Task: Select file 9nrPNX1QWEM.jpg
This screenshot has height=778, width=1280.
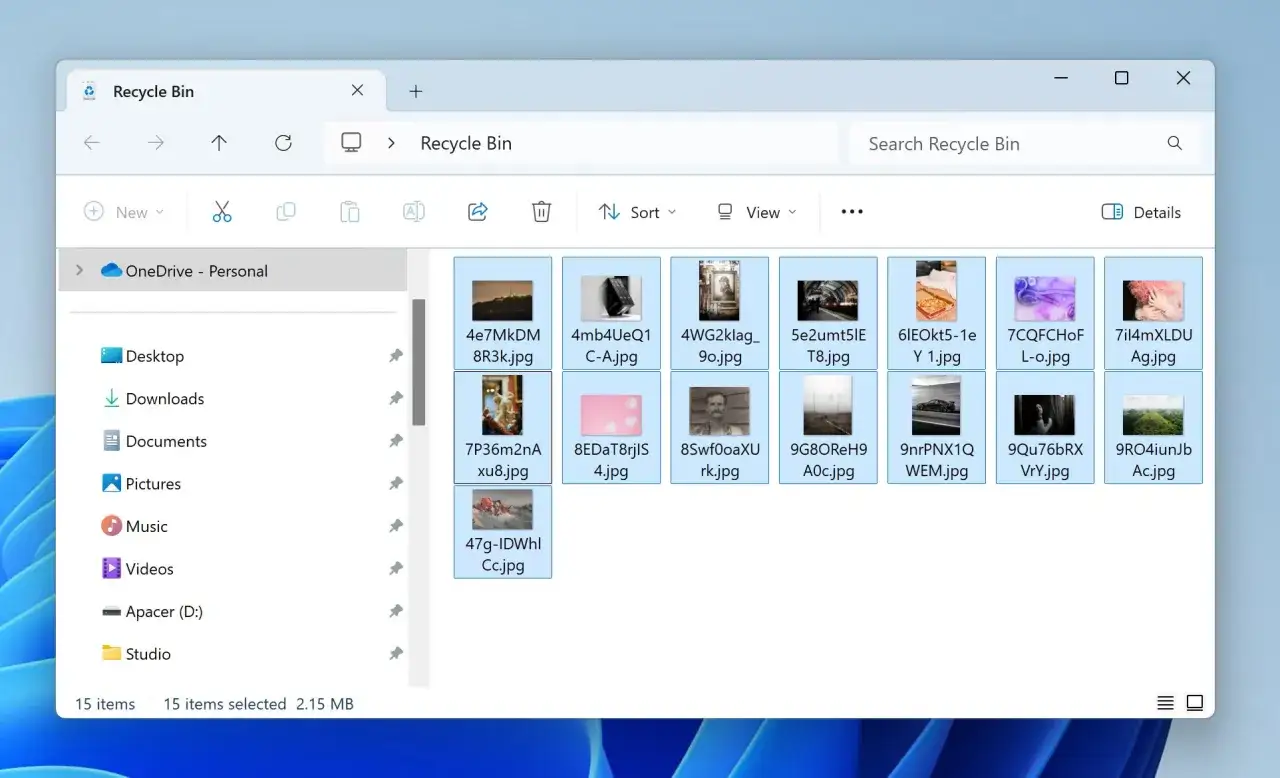Action: tap(937, 428)
